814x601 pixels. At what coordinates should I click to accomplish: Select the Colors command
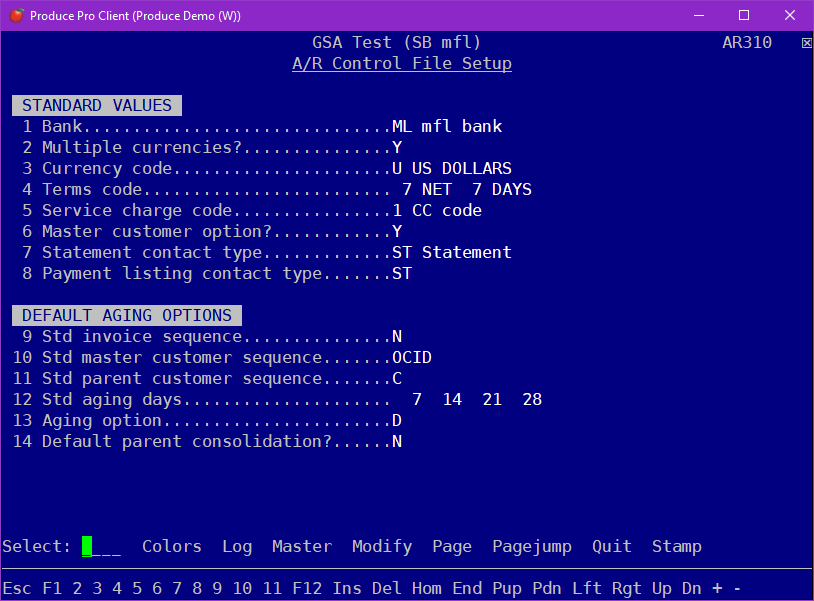[172, 546]
